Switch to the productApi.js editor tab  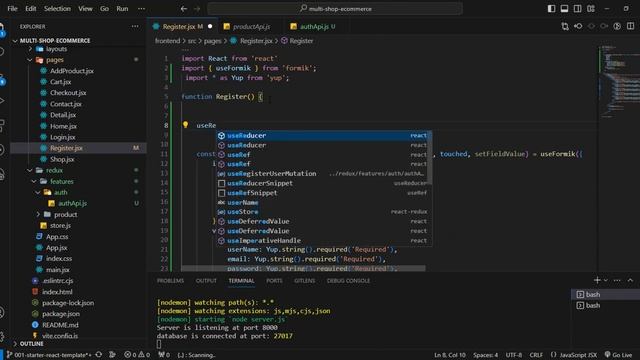click(x=251, y=27)
